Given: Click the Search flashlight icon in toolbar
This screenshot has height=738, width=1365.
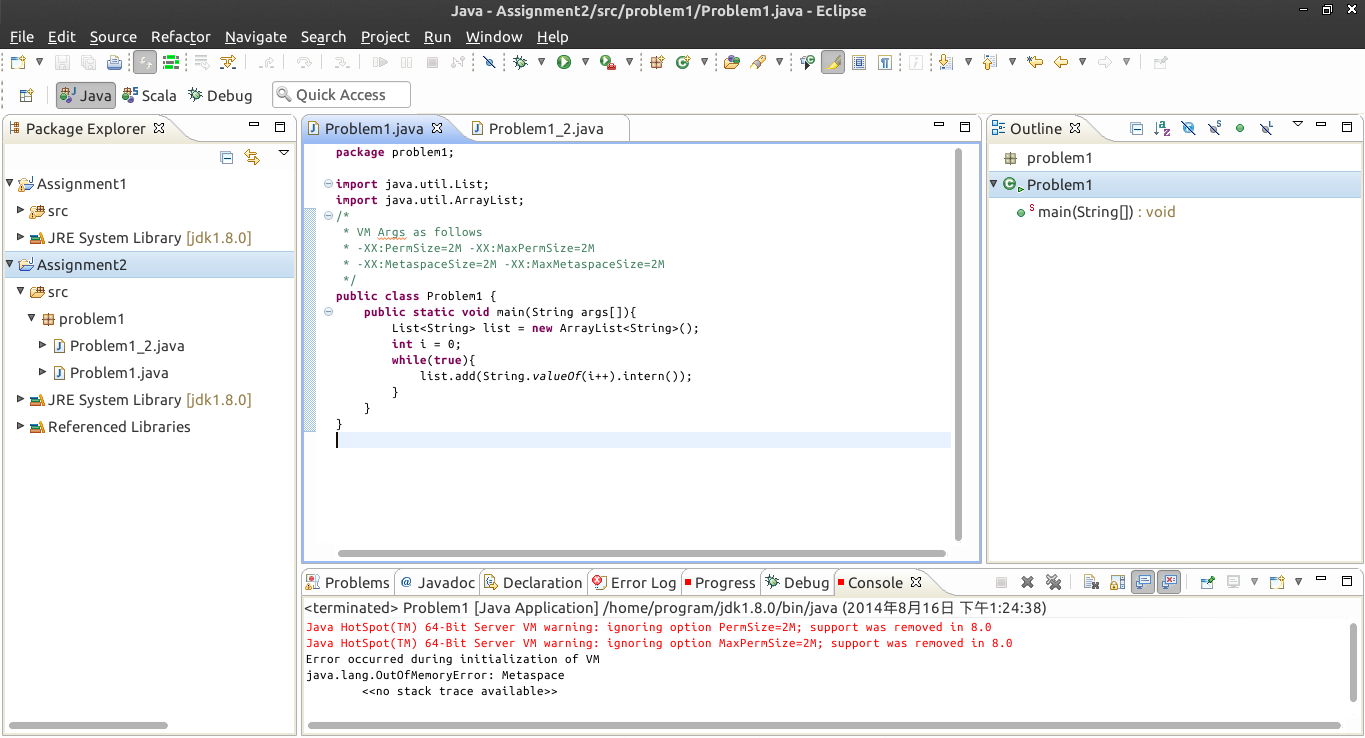Looking at the screenshot, I should click(758, 62).
